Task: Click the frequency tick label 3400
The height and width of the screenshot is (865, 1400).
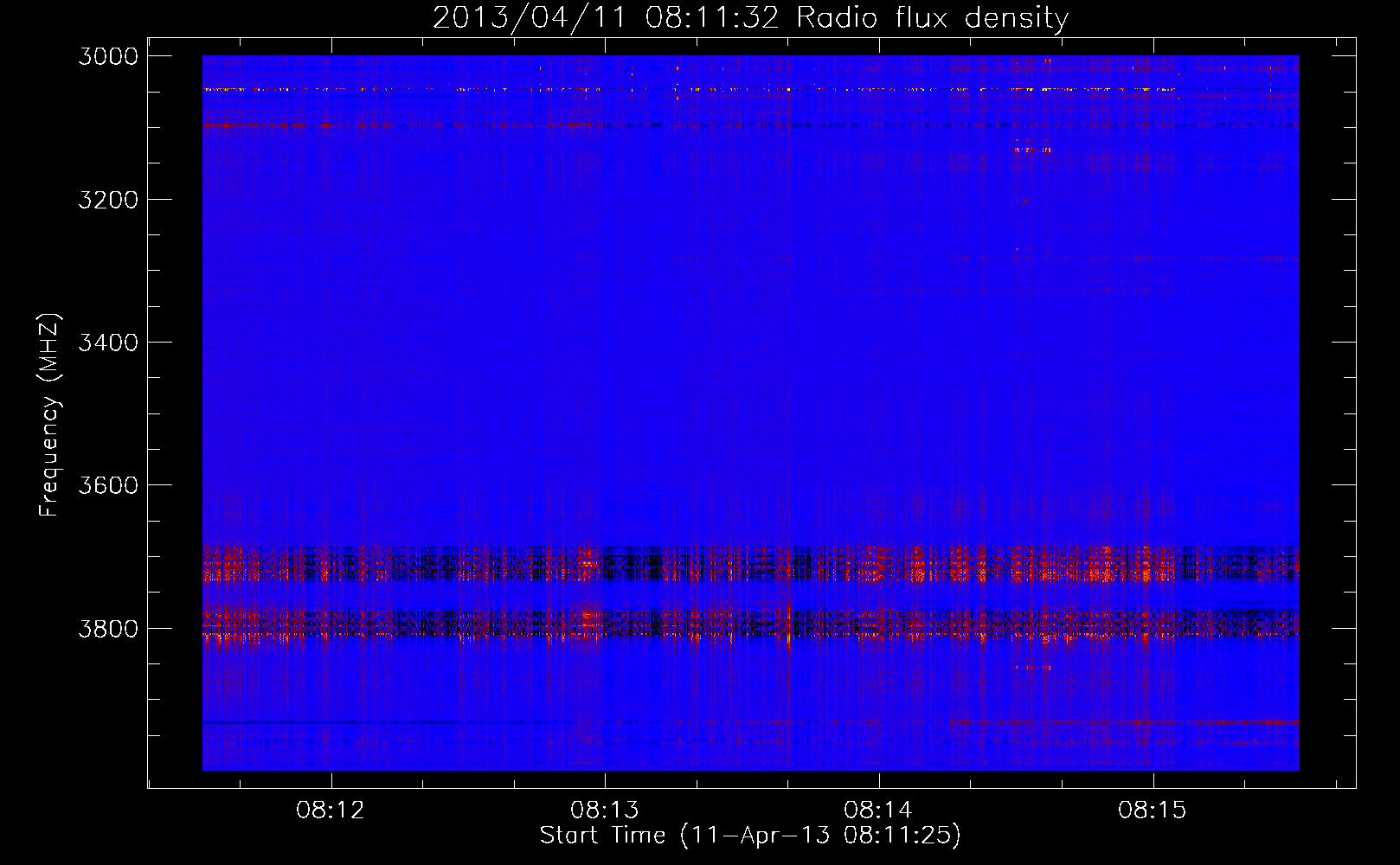Action: 108,343
